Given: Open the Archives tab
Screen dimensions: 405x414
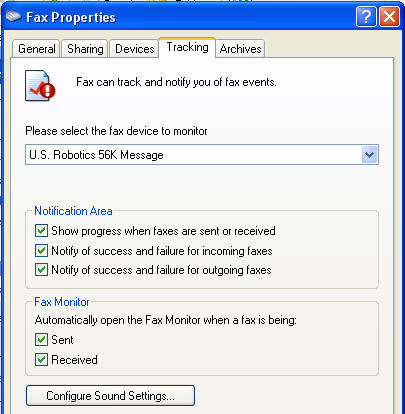Looking at the screenshot, I should click(240, 49).
